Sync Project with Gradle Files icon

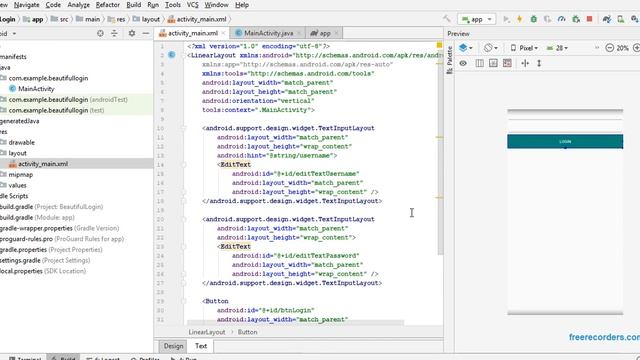pyautogui.click(x=607, y=19)
